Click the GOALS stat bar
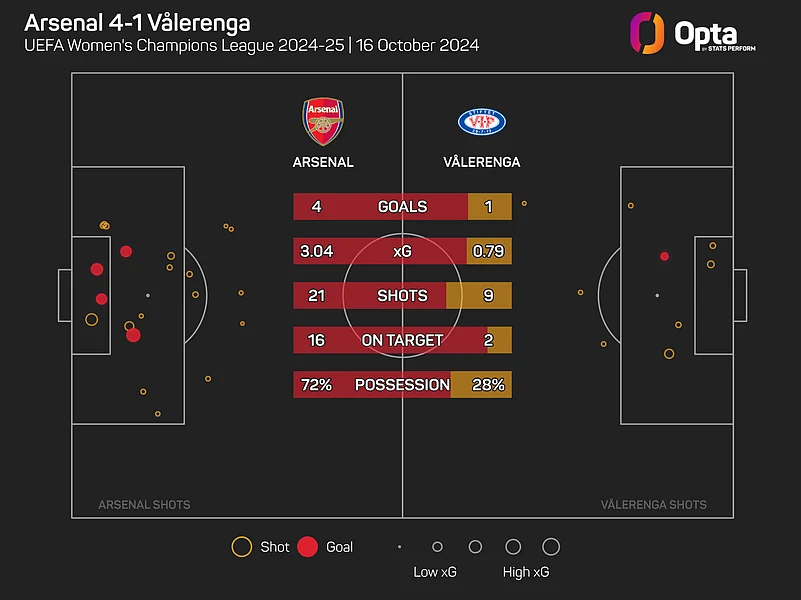 point(402,207)
